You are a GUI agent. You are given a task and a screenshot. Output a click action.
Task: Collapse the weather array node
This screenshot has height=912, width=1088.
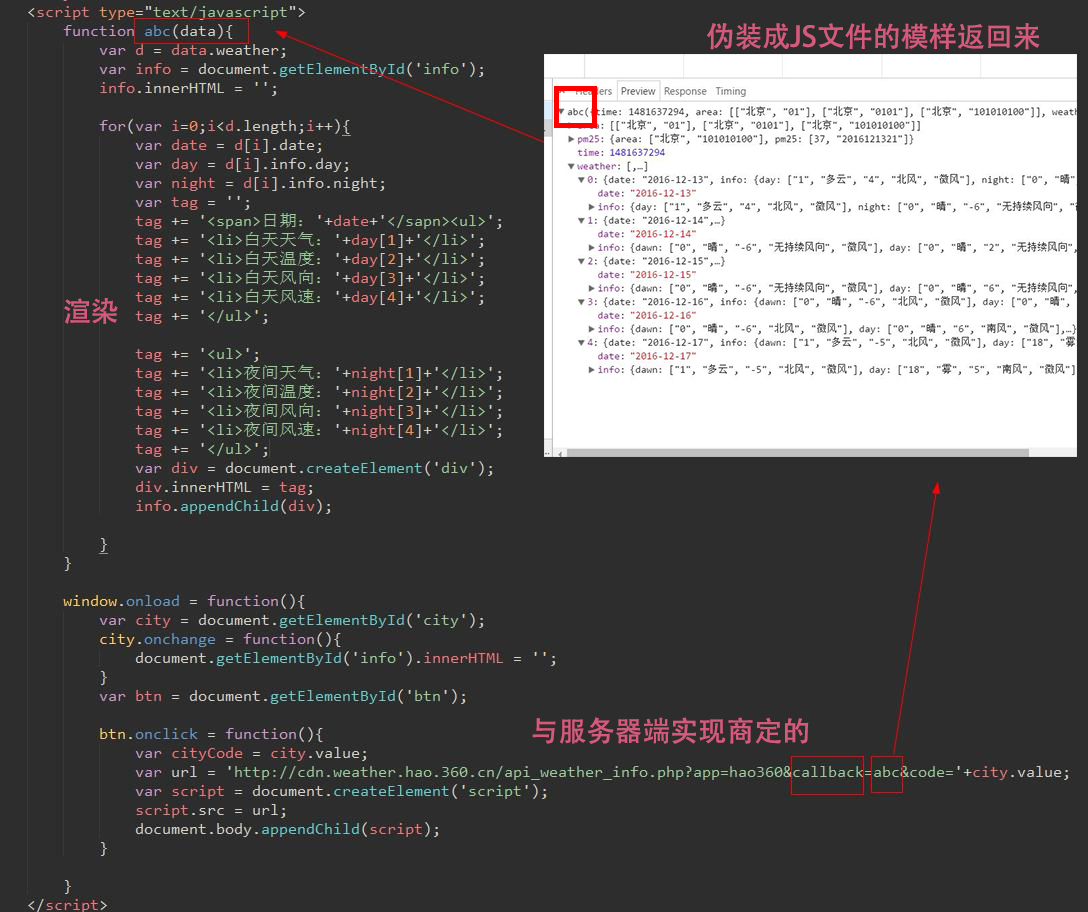point(571,166)
